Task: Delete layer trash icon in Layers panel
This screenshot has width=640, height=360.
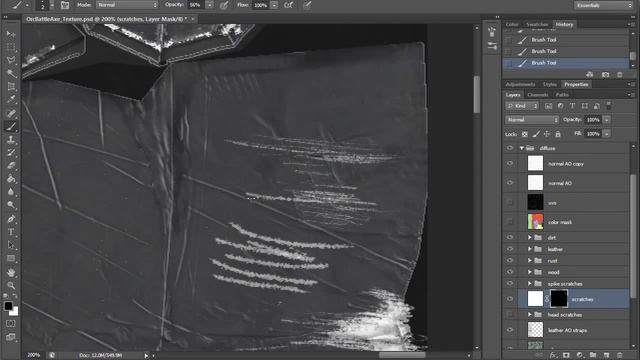Action: 620,355
